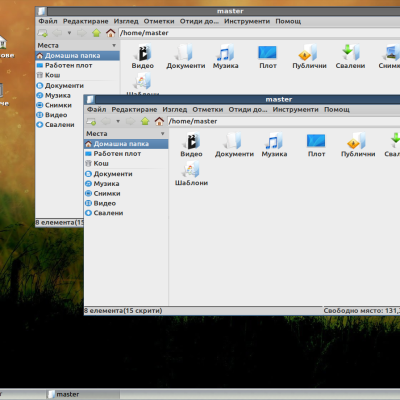Viewport: 400px width, 400px height.
Task: Select Работен плот in front window sidebar
Action: pyautogui.click(x=126, y=154)
